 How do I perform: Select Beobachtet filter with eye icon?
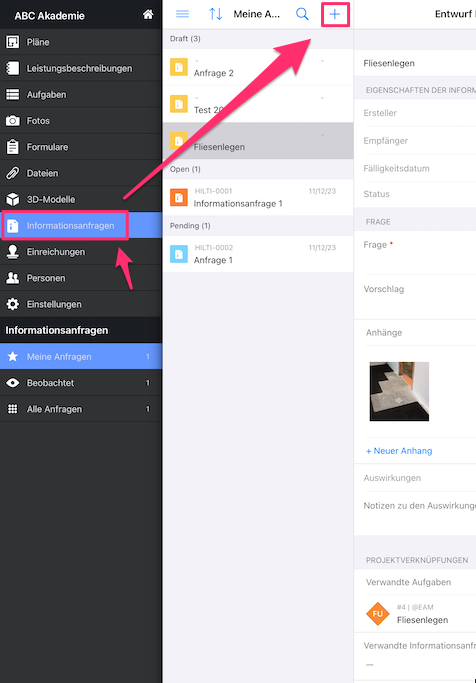(x=81, y=383)
